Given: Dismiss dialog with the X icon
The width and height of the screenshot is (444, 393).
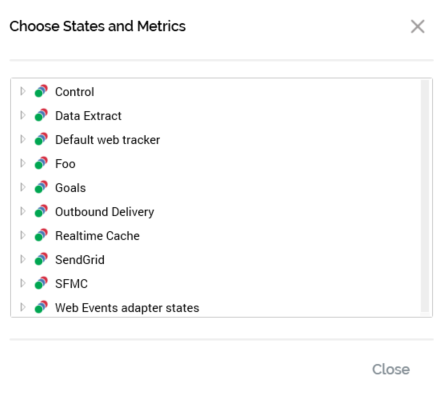Looking at the screenshot, I should (418, 26).
